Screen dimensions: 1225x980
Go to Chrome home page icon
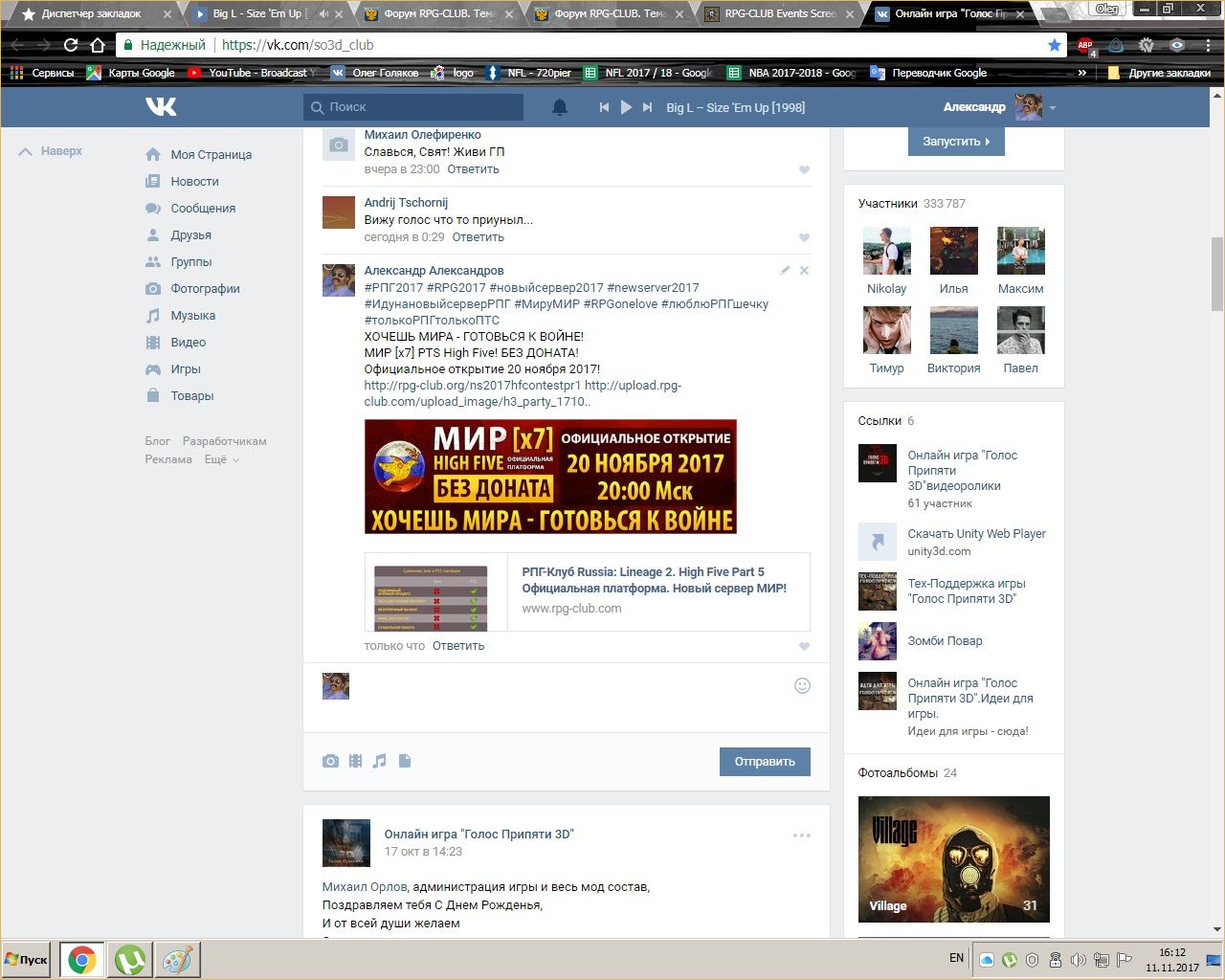coord(98,45)
